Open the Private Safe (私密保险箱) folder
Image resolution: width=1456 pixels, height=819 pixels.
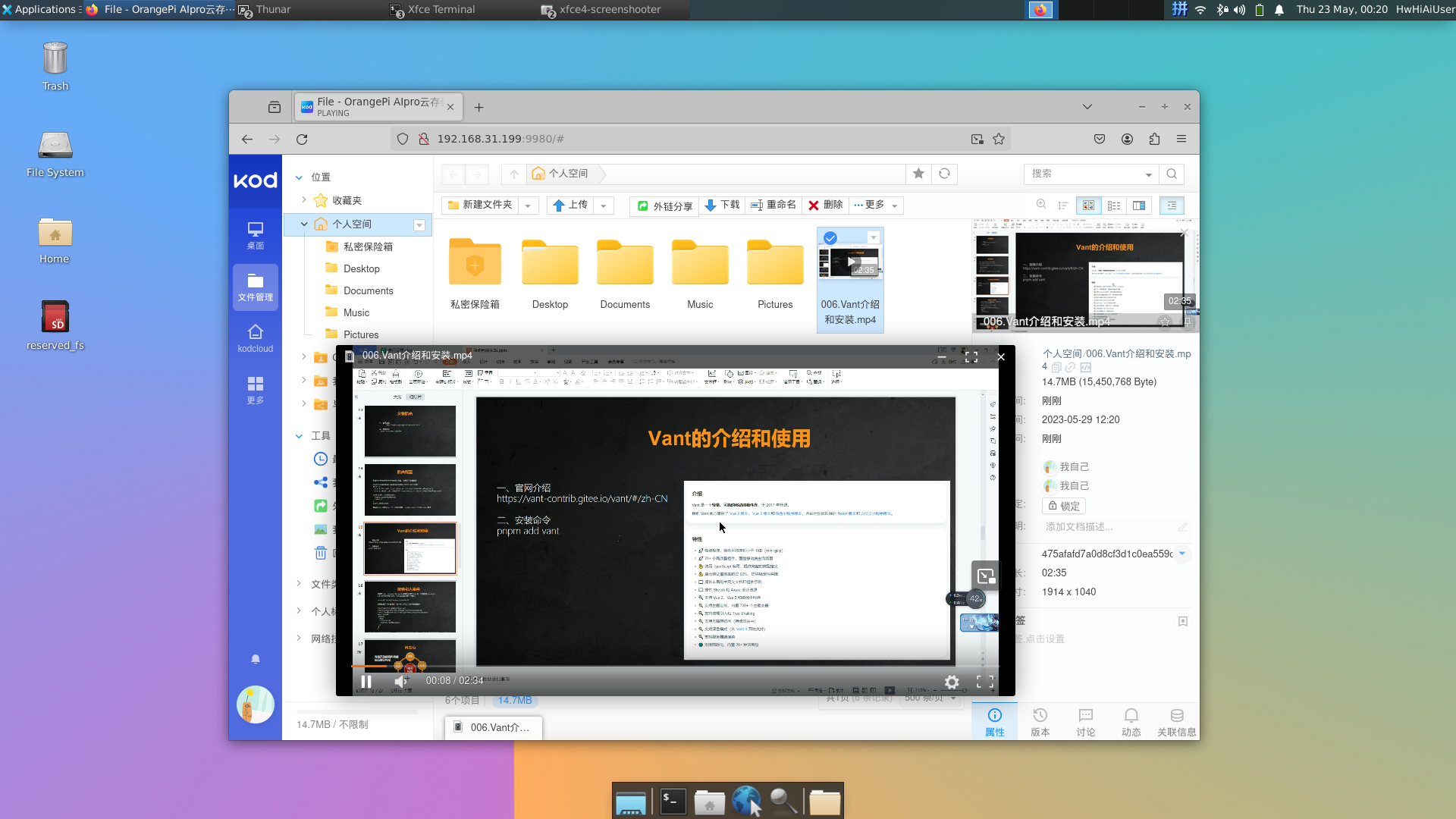point(475,262)
